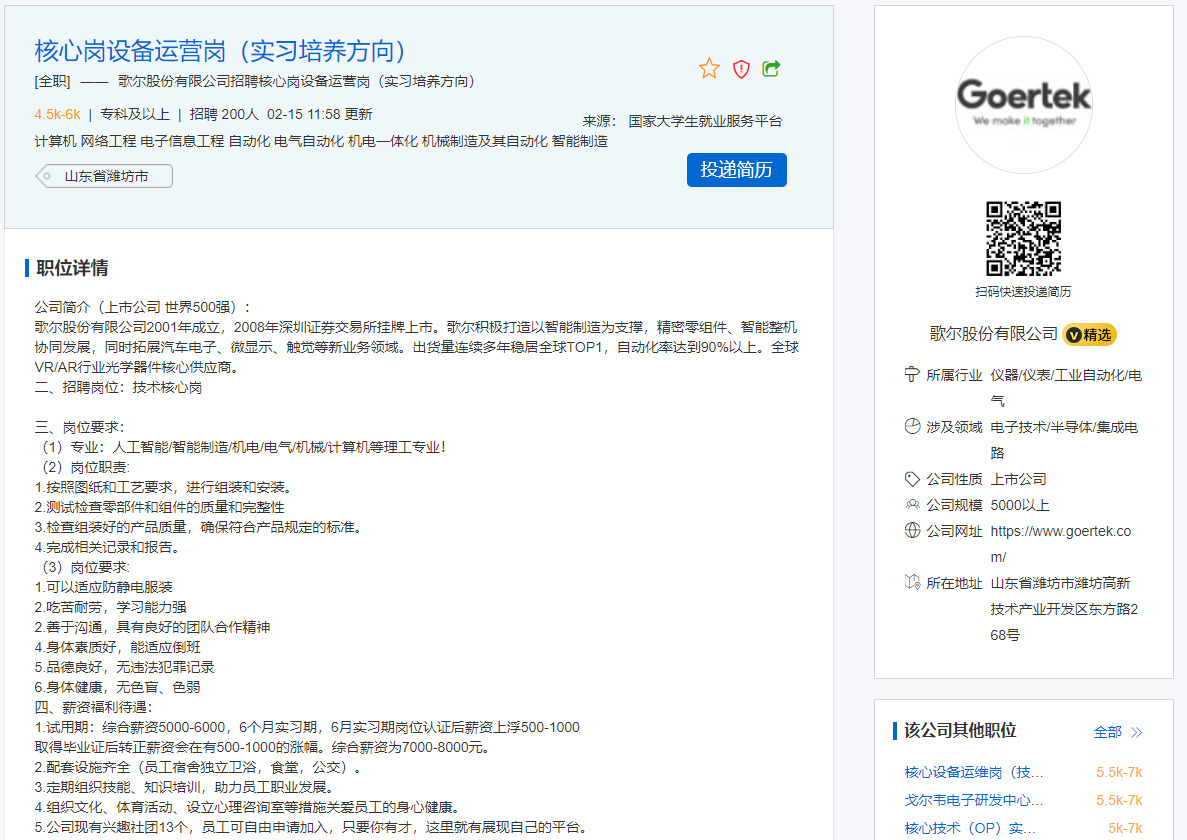Open 戈尔韦电子研发中心 job listing
The height and width of the screenshot is (840, 1187).
(x=974, y=800)
